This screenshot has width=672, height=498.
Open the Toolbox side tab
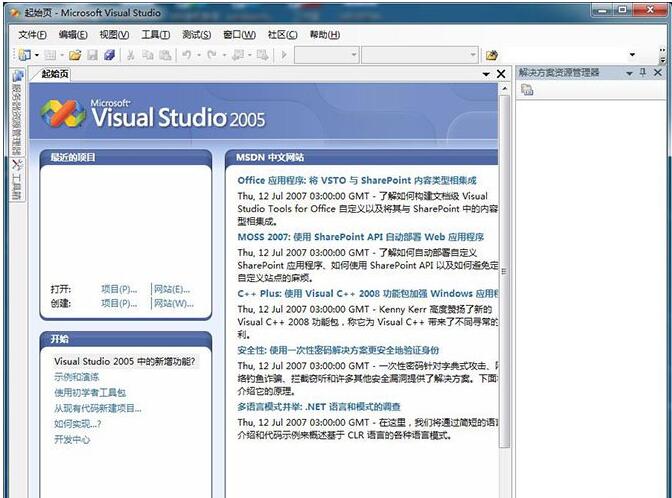coord(17,180)
